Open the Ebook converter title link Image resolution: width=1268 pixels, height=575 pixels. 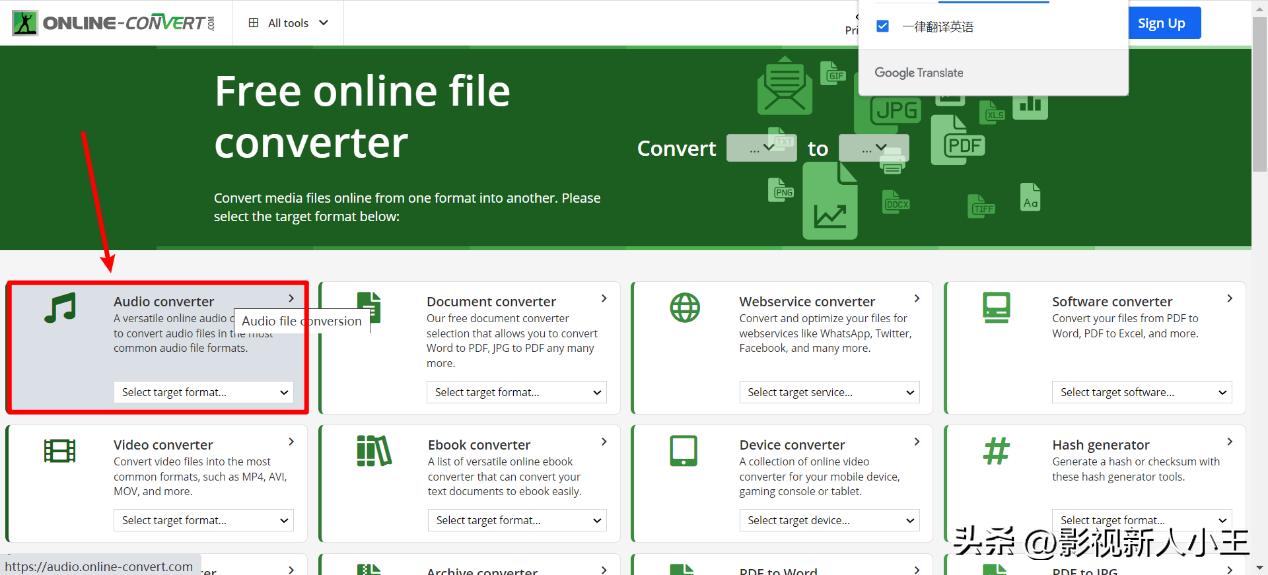(x=478, y=445)
